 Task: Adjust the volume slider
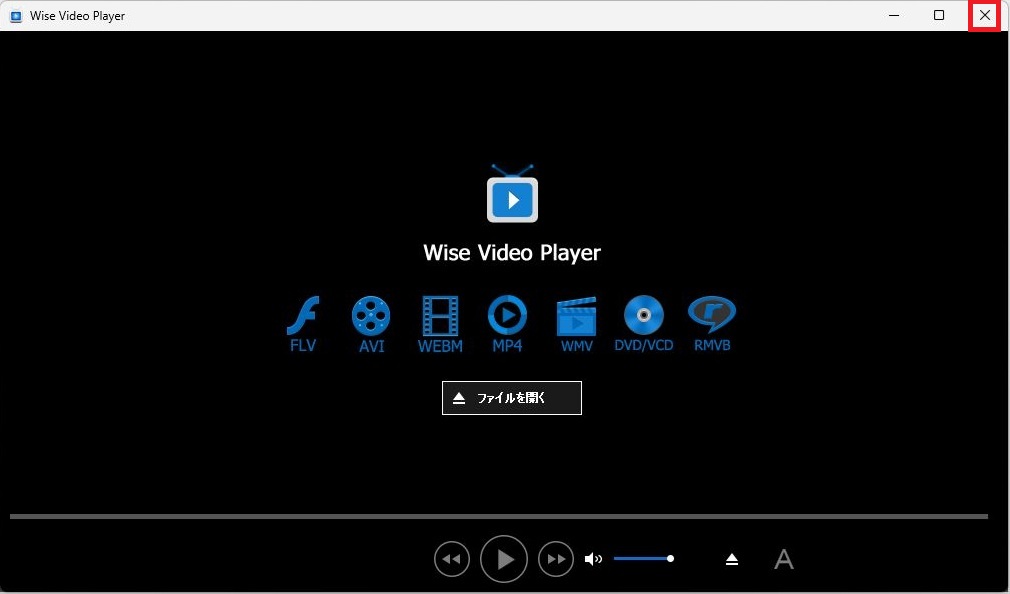(x=643, y=559)
